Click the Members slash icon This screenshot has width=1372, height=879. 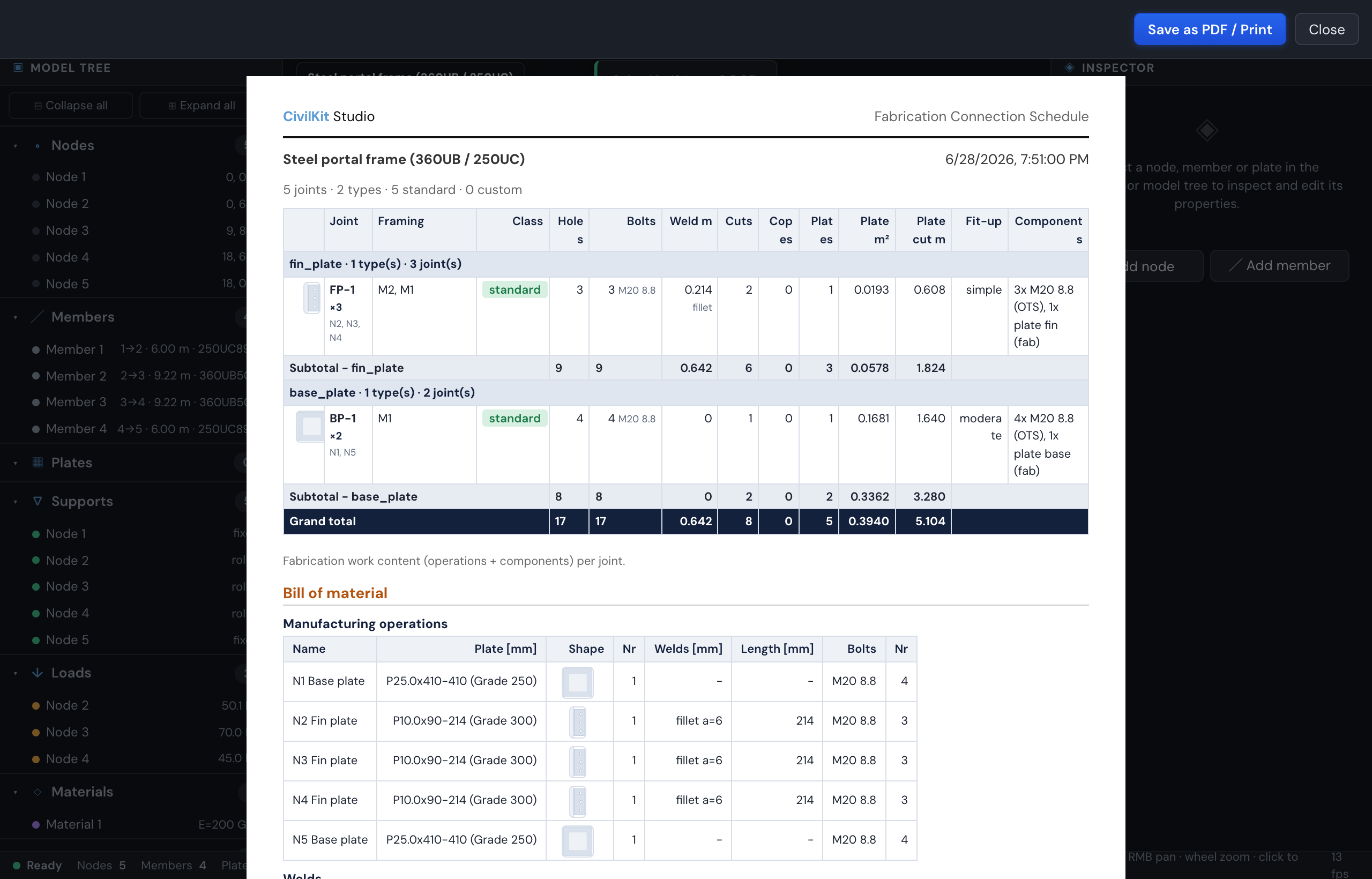[38, 316]
